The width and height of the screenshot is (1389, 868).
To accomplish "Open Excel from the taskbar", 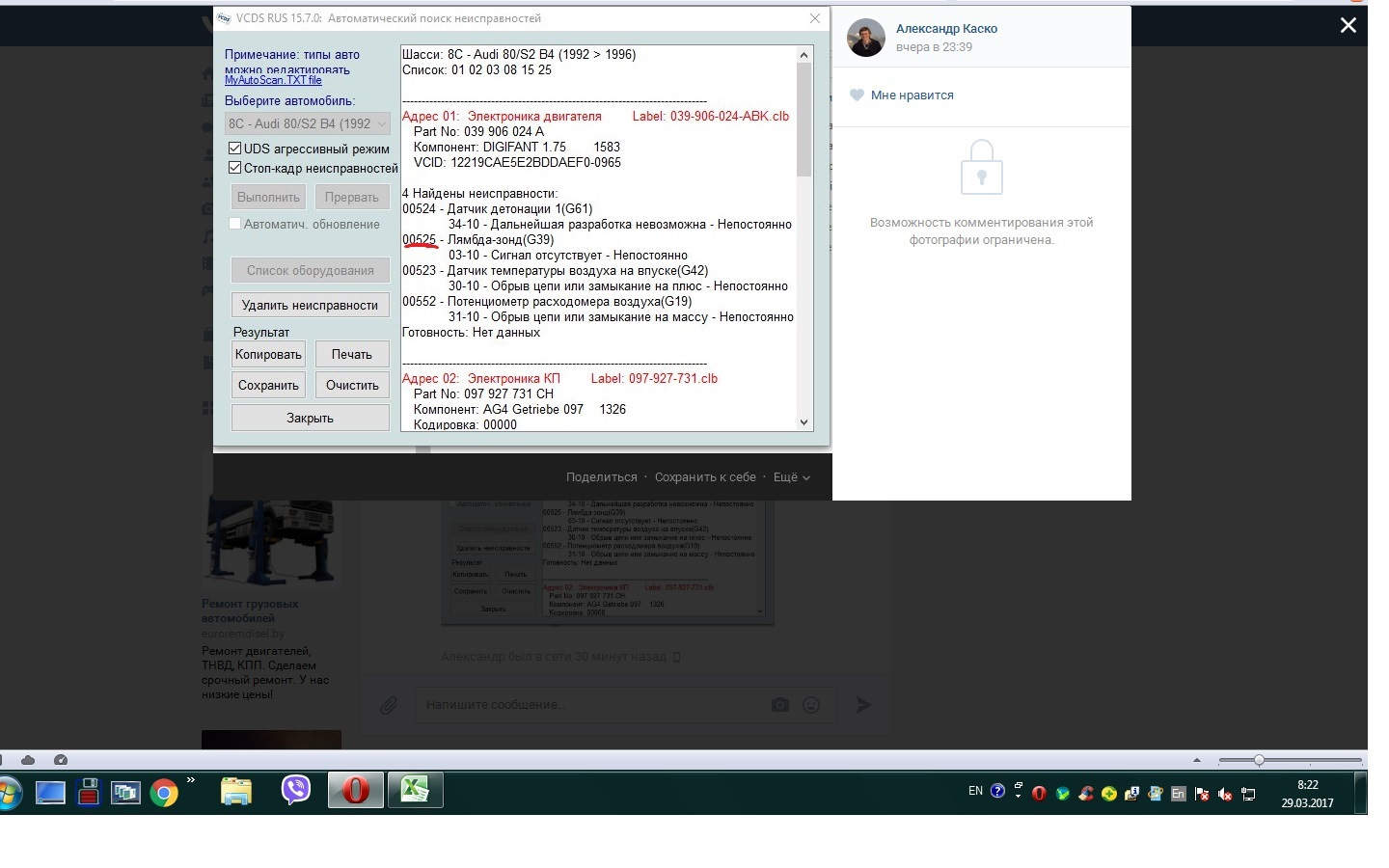I will (415, 790).
